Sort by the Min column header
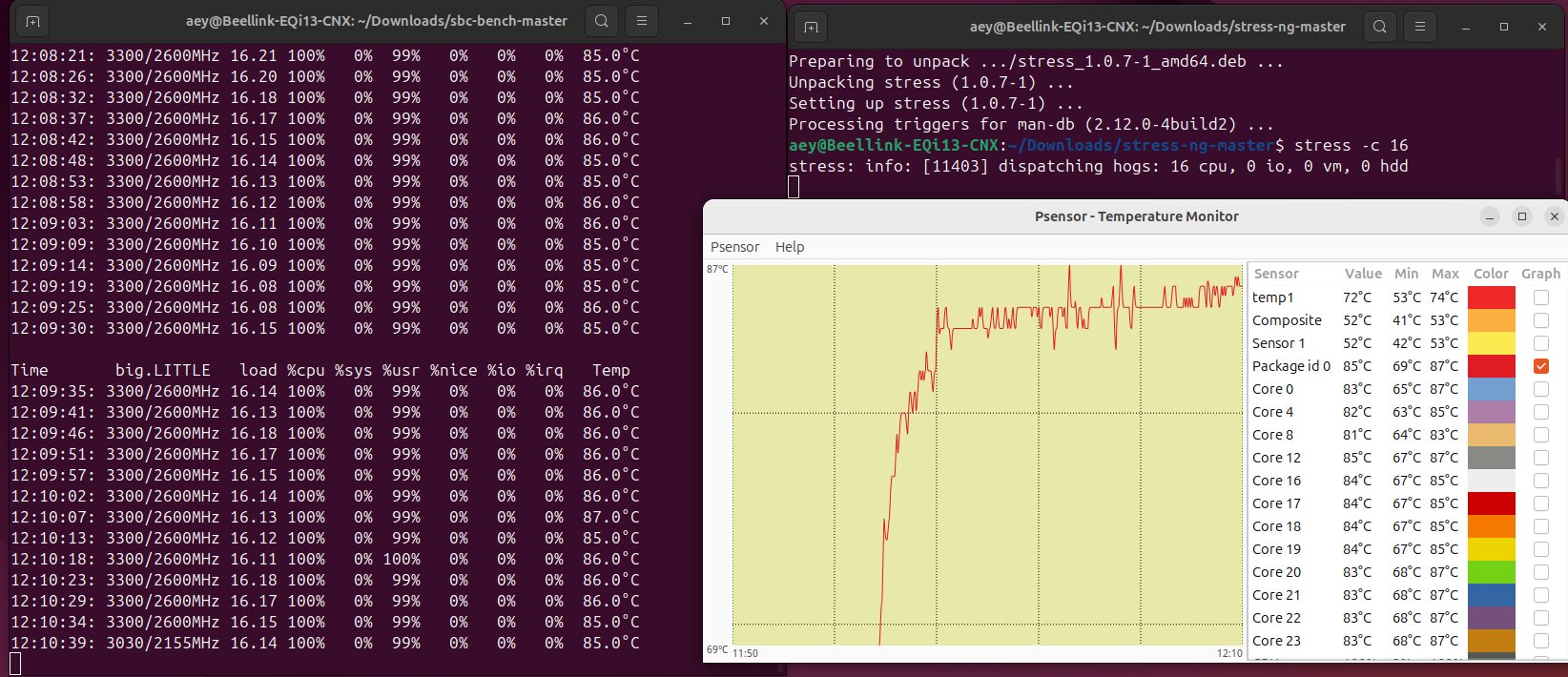1568x677 pixels. click(x=1406, y=274)
